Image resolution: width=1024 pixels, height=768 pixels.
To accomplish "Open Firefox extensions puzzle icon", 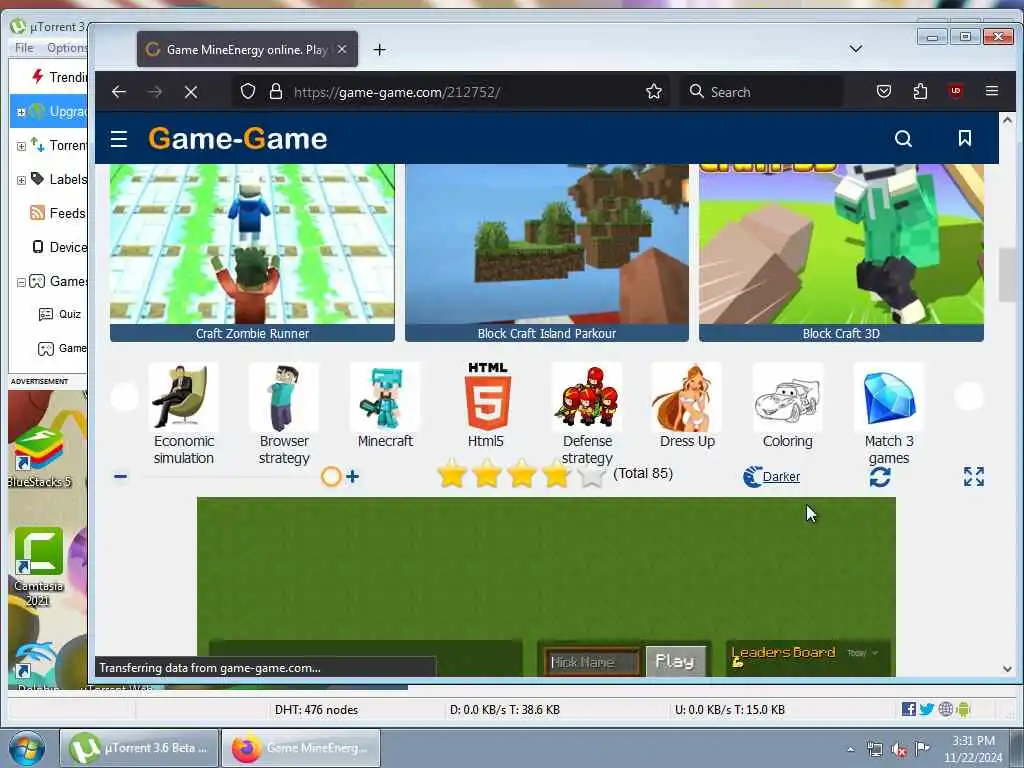I will (920, 91).
